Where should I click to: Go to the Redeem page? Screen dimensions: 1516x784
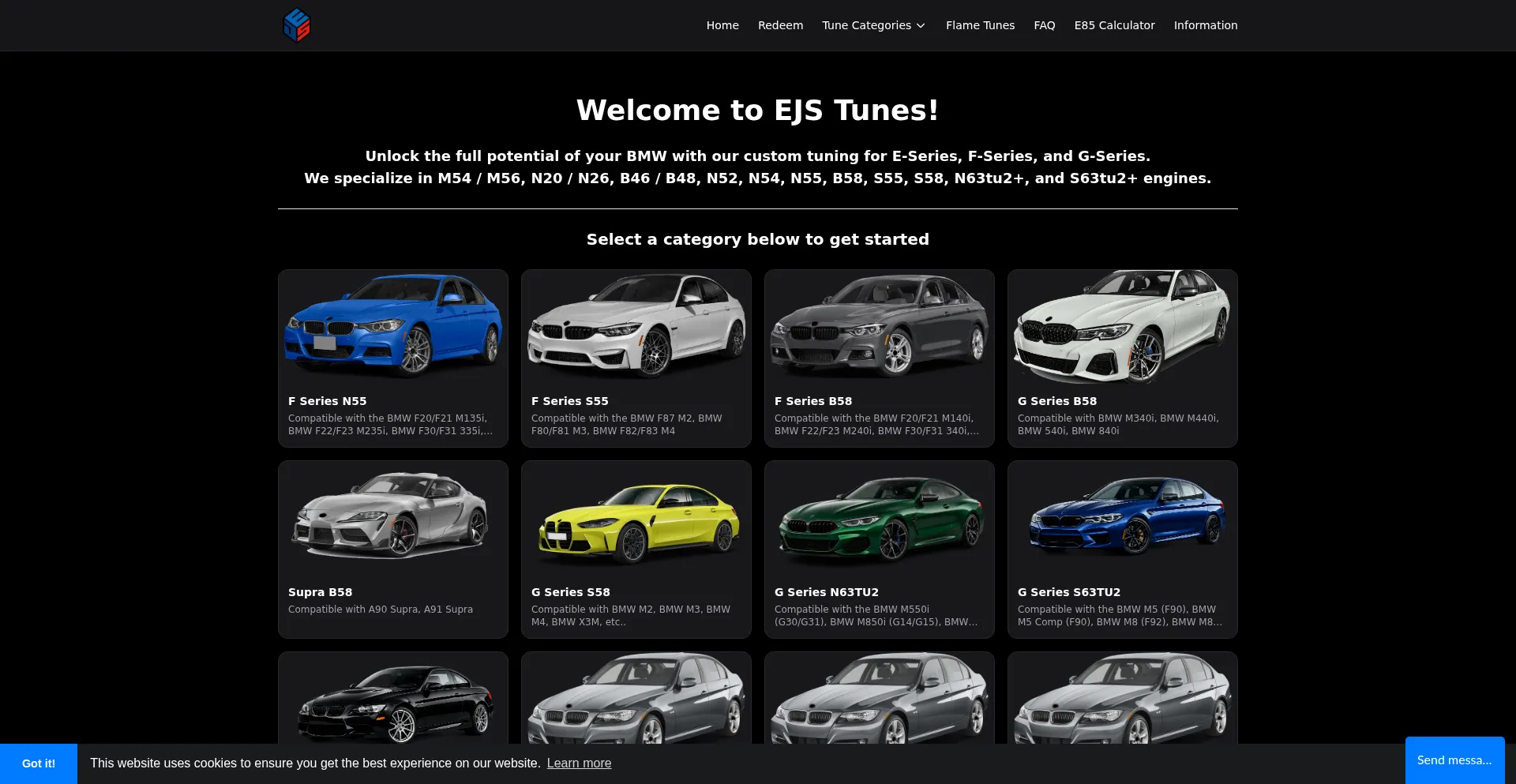pyautogui.click(x=780, y=25)
